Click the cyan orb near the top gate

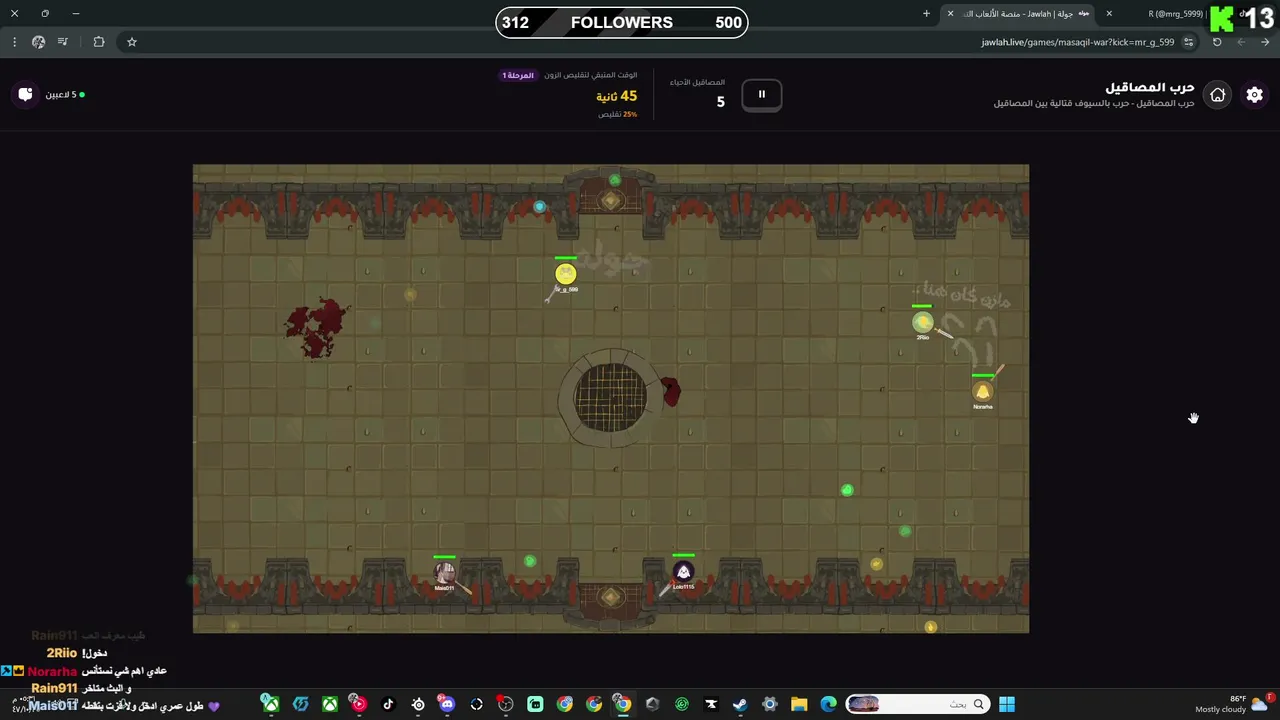pyautogui.click(x=540, y=207)
